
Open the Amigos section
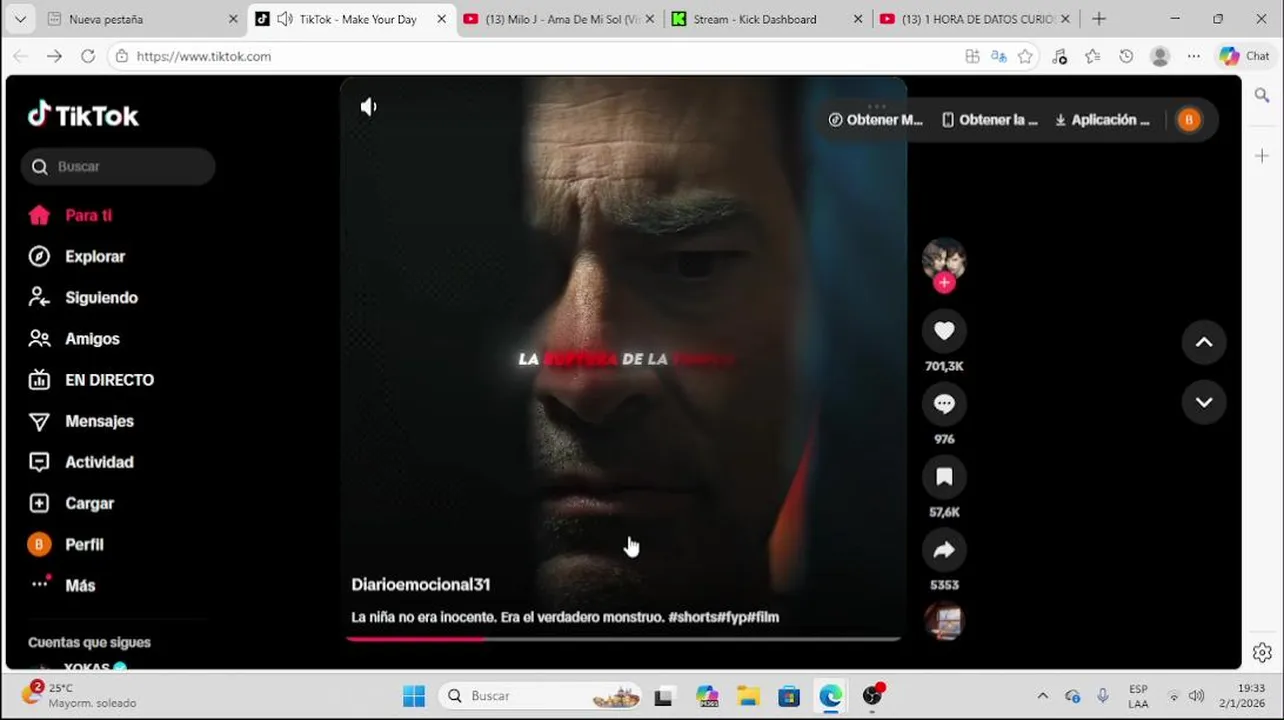pos(74,339)
